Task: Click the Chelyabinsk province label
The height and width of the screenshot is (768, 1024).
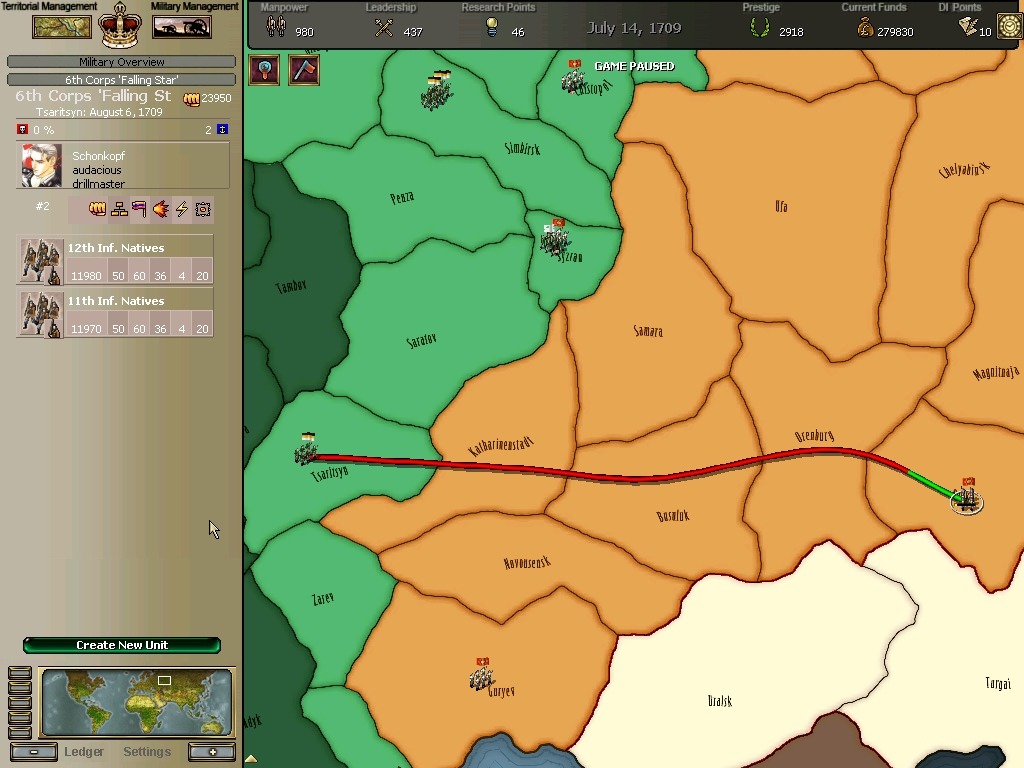Action: click(x=964, y=170)
